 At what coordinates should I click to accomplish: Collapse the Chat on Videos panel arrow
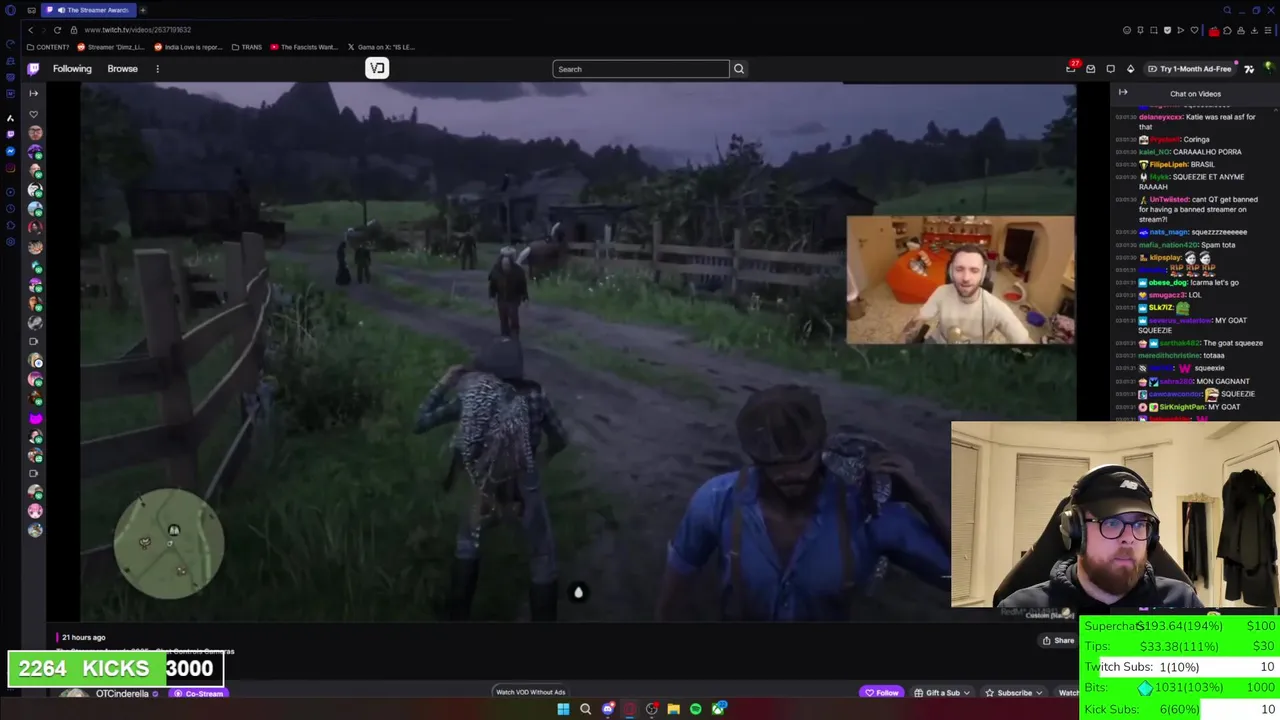point(1123,93)
